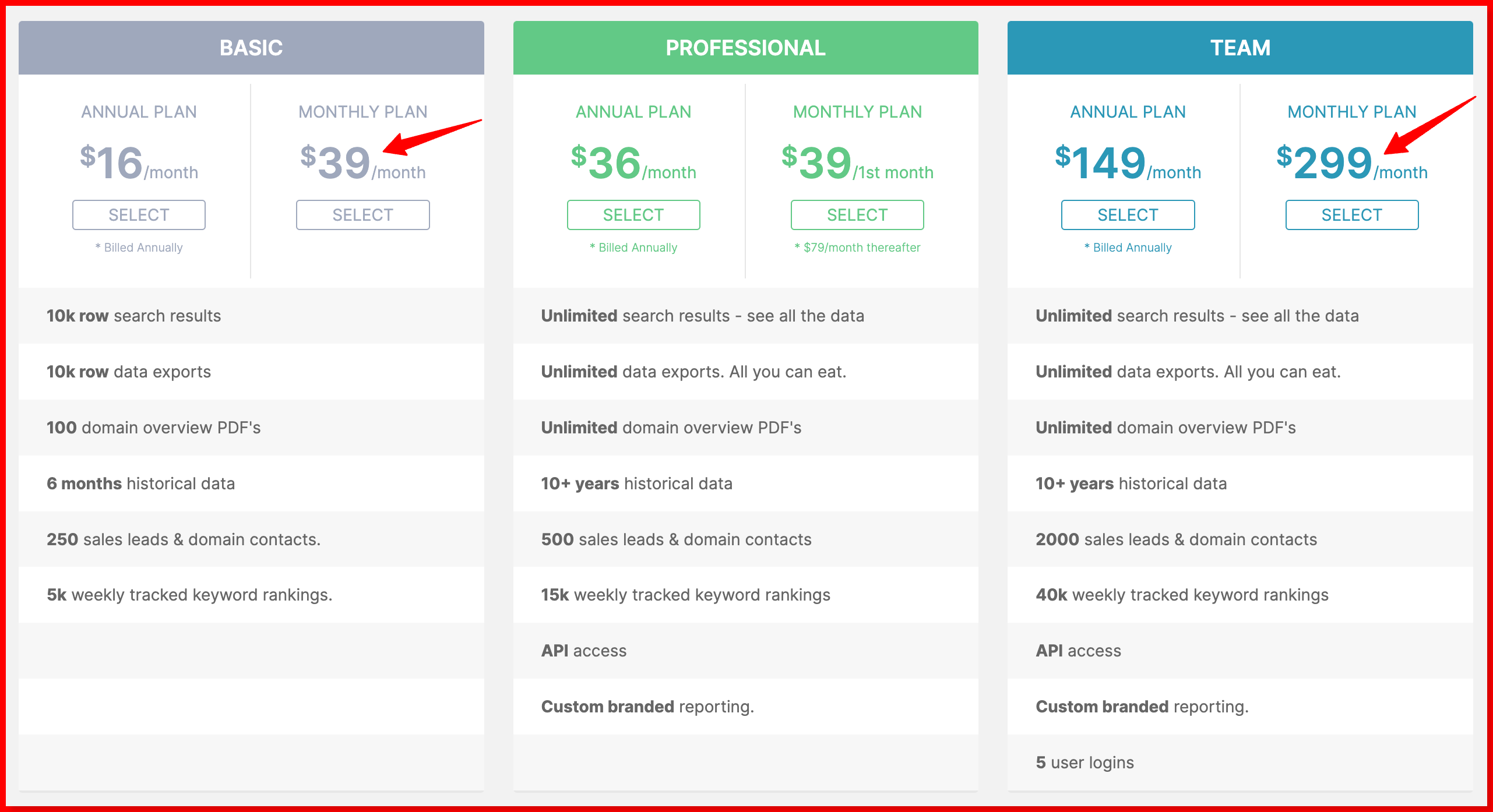Image resolution: width=1493 pixels, height=812 pixels.
Task: Click Team '10+ years historical data'
Action: (1240, 483)
